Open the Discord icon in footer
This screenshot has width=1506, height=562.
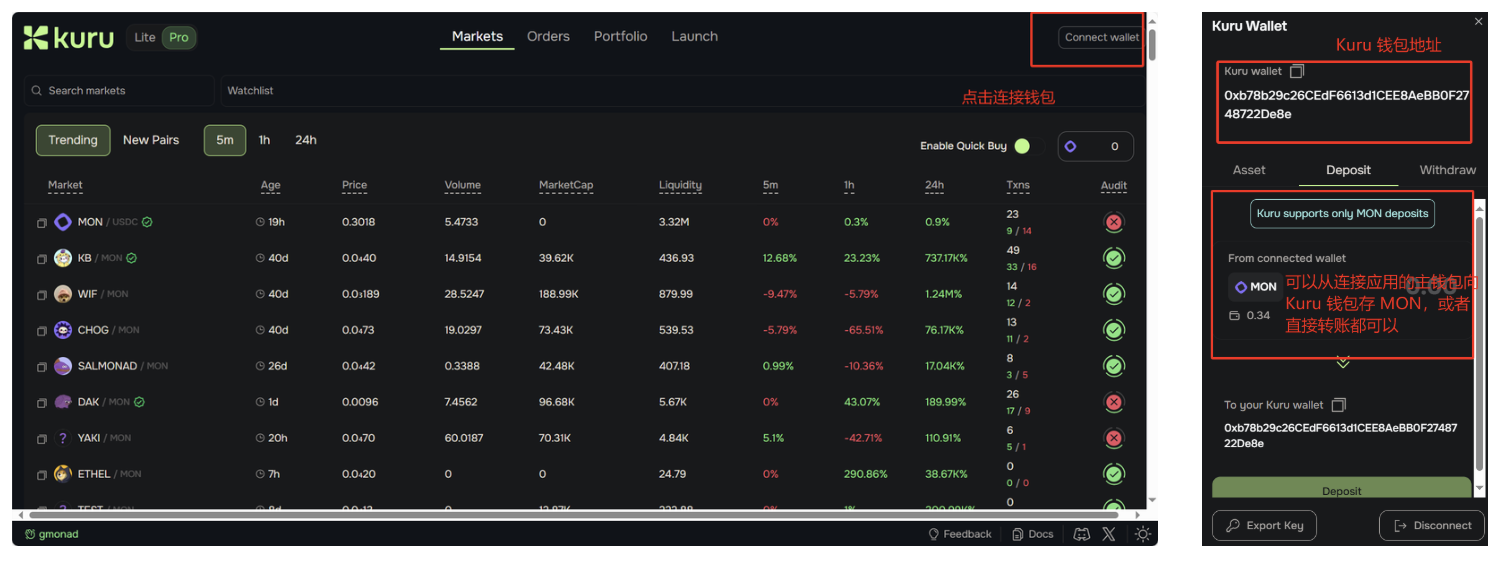pyautogui.click(x=1081, y=535)
